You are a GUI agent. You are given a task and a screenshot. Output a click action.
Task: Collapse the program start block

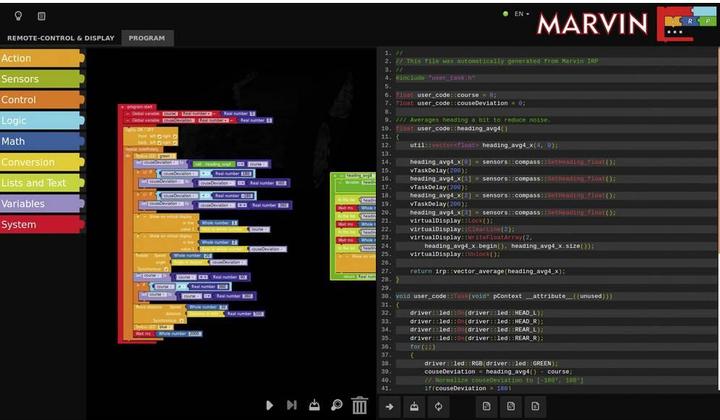[123, 107]
